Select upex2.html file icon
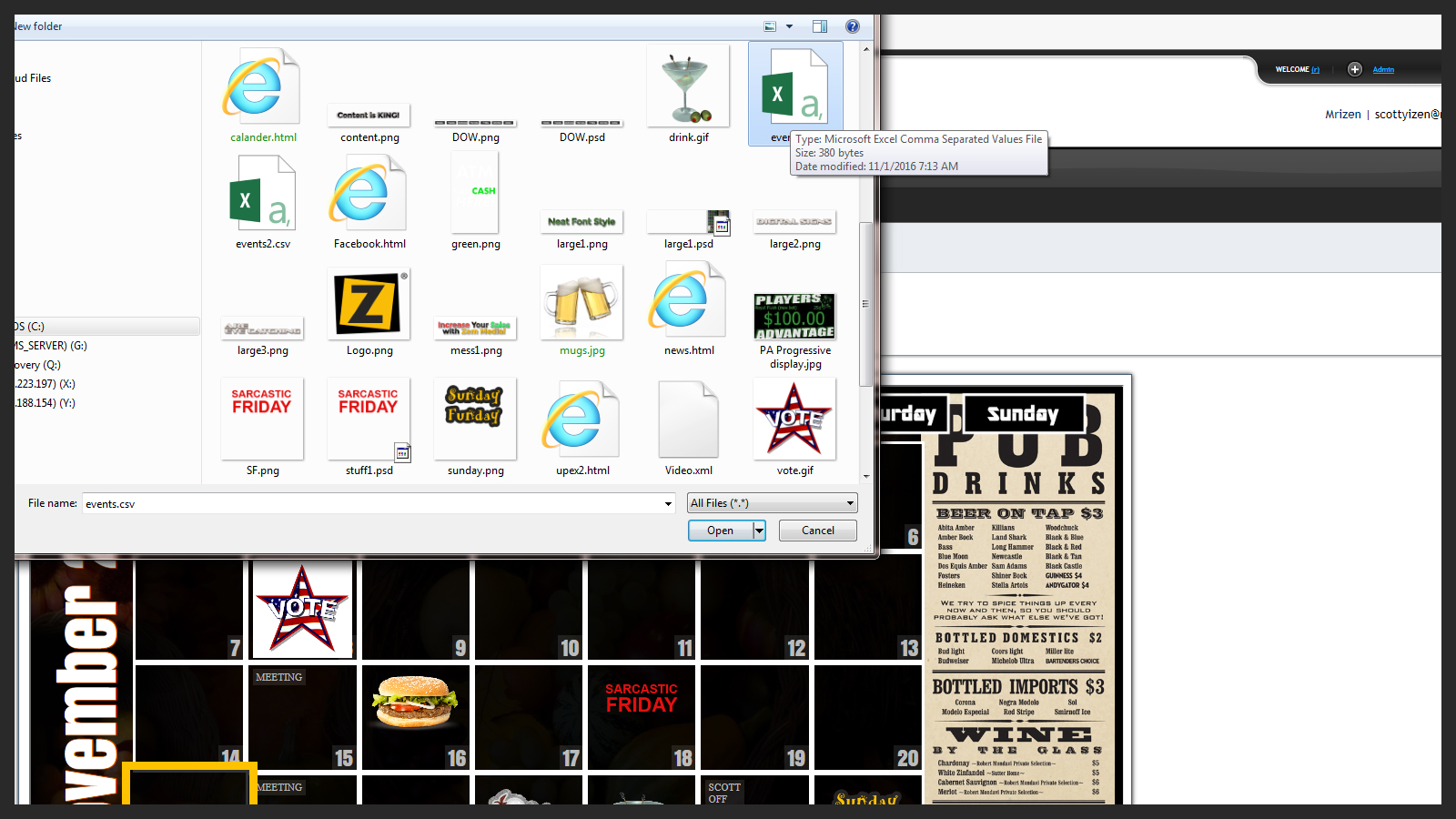1456x819 pixels. [581, 419]
